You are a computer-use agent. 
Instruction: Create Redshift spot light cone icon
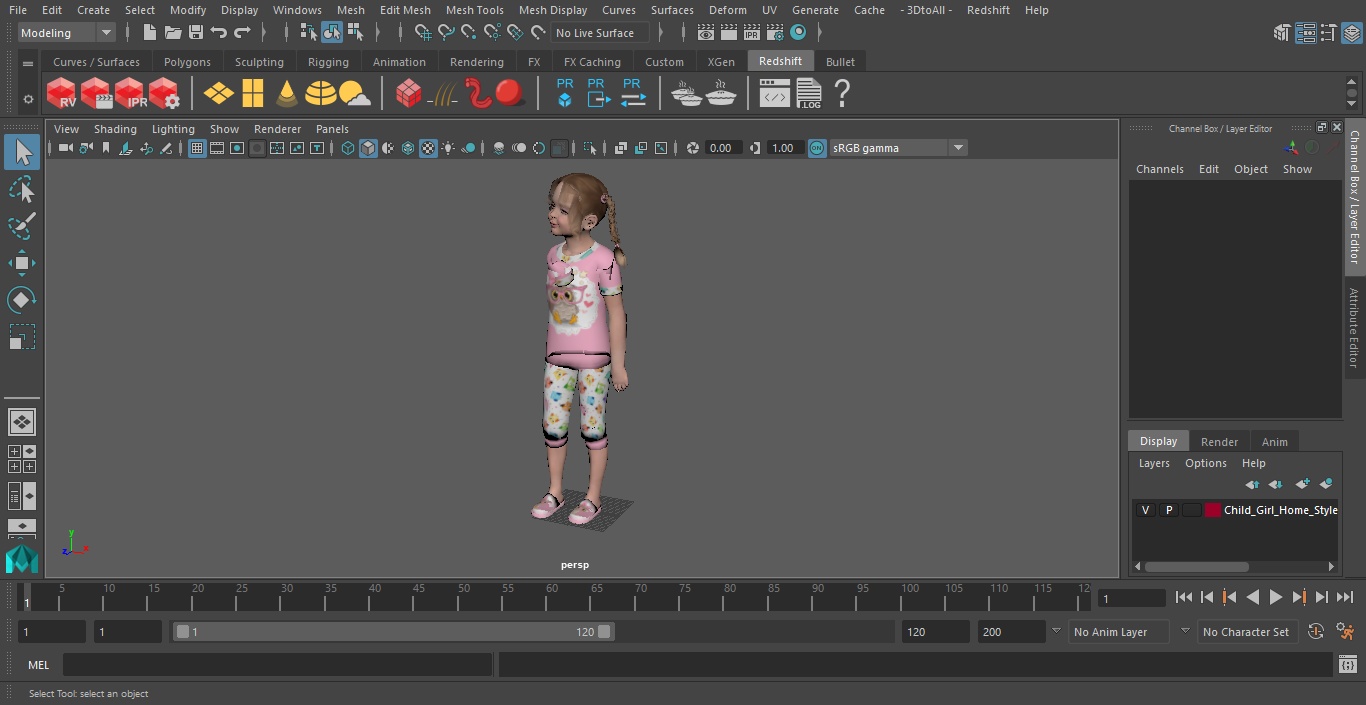(287, 94)
